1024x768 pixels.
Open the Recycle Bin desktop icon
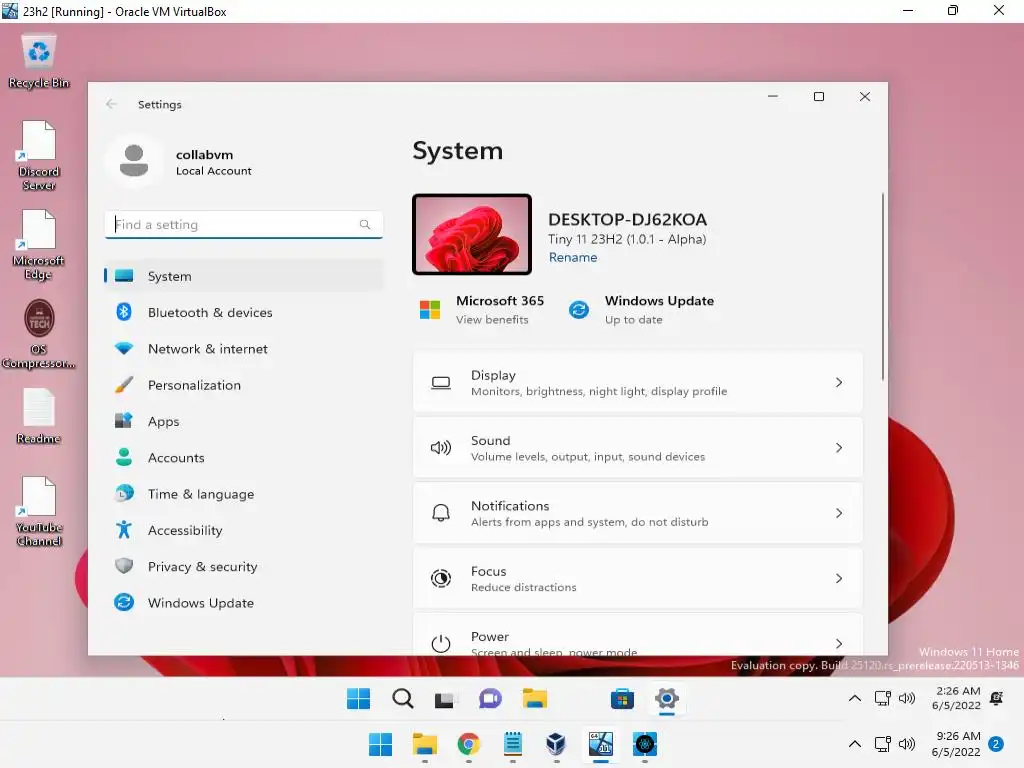click(39, 61)
